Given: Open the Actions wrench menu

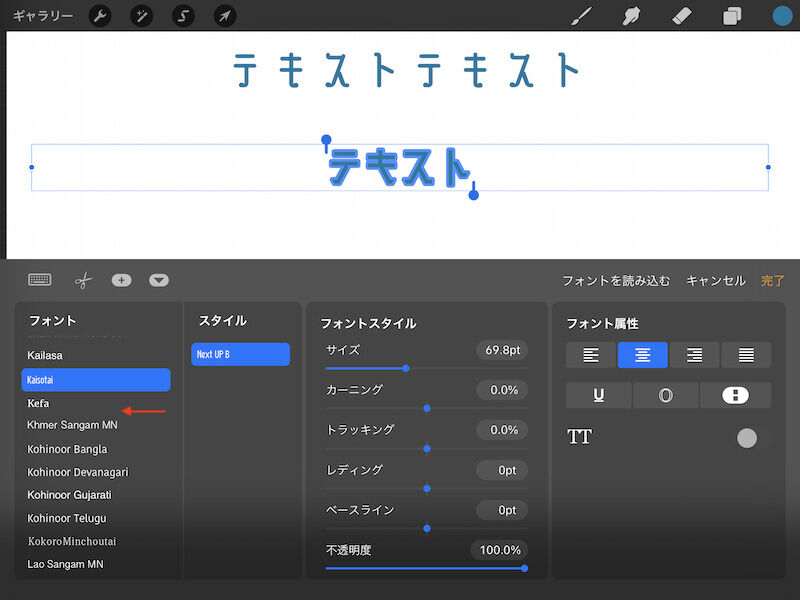Looking at the screenshot, I should point(100,16).
